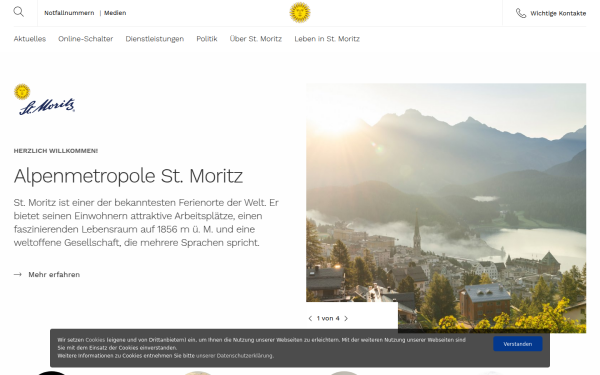Click the Alpenmetropole St. Moritz heading
600x375 pixels.
point(128,176)
